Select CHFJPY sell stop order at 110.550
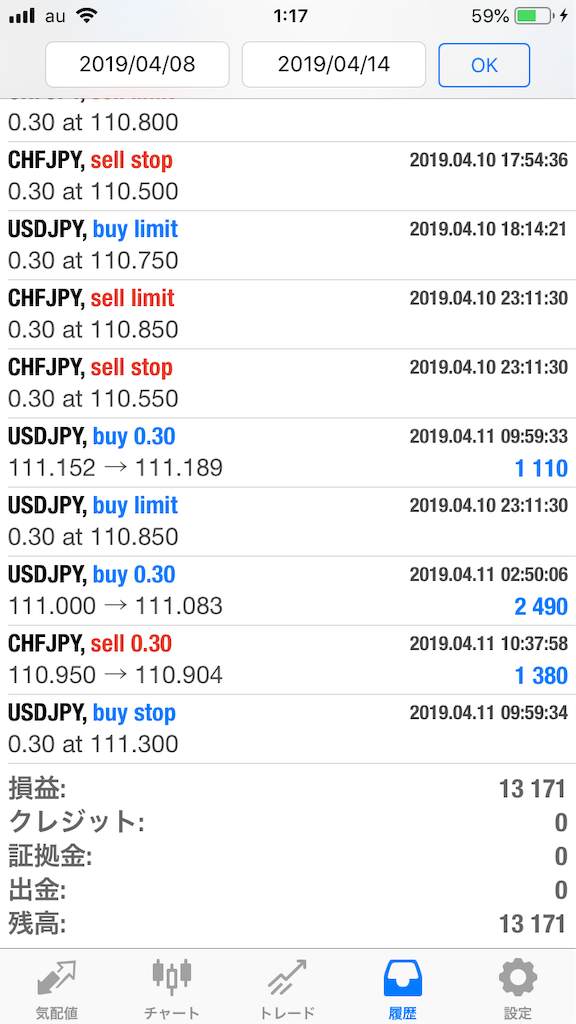576x1024 pixels. (288, 384)
